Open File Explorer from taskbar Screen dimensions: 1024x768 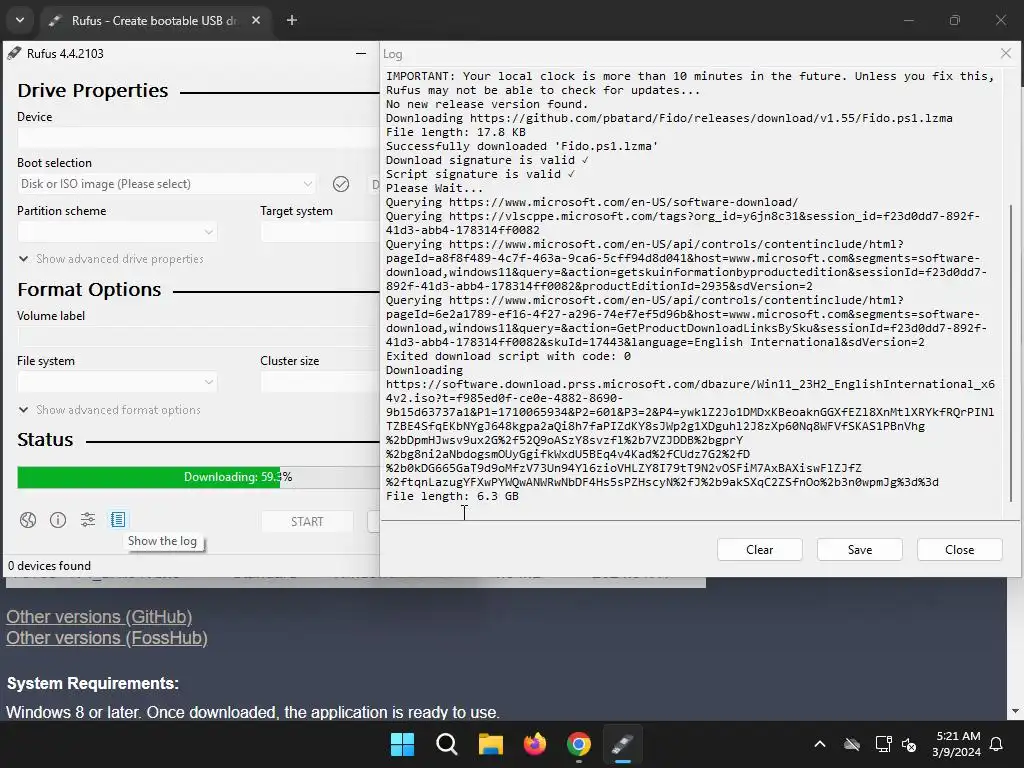[491, 744]
